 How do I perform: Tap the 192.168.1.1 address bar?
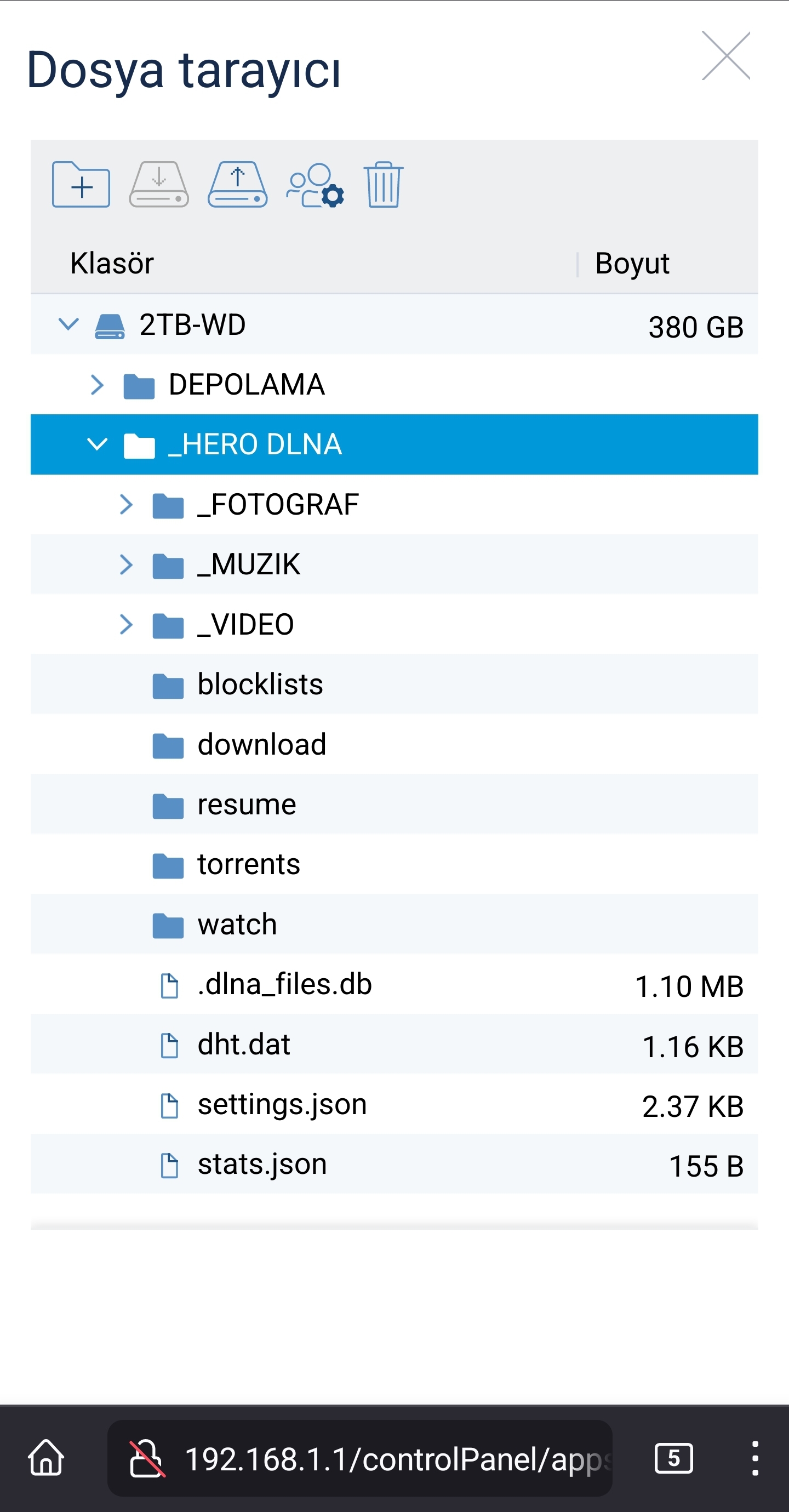click(x=360, y=1458)
